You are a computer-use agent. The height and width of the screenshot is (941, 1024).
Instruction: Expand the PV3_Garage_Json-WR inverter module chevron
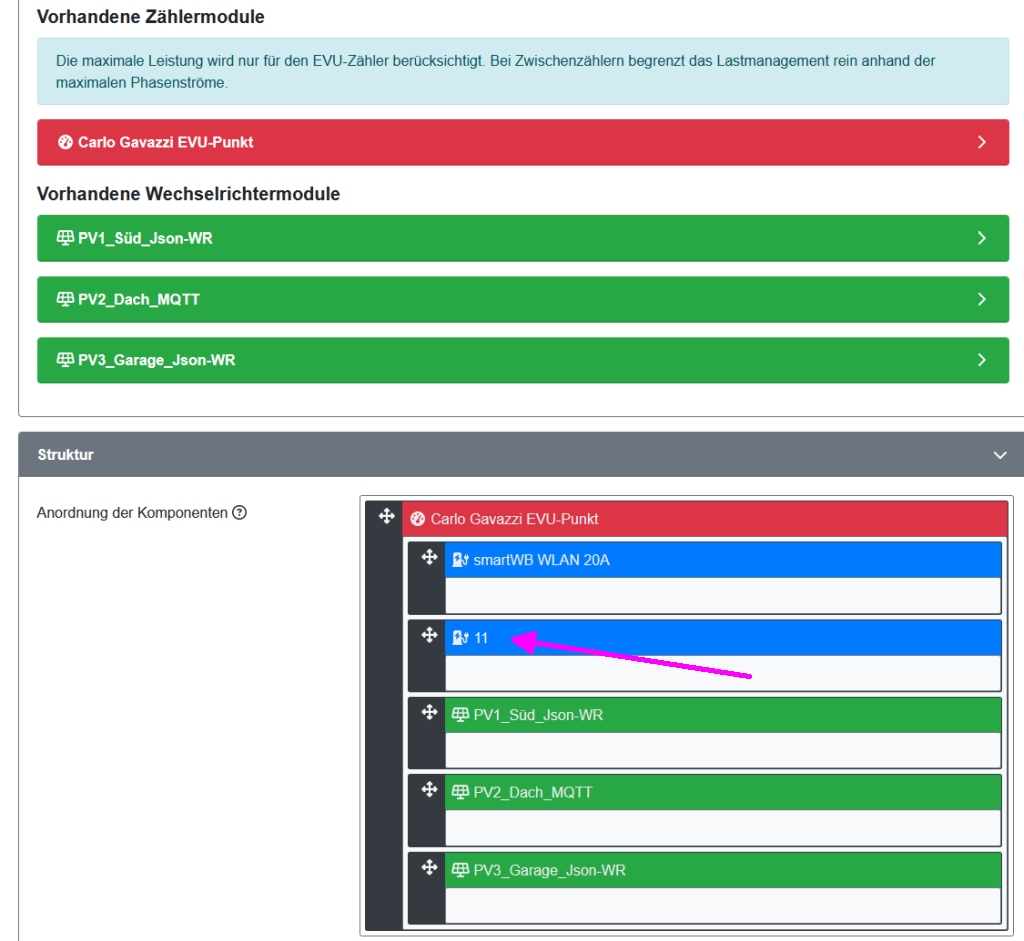(x=982, y=360)
